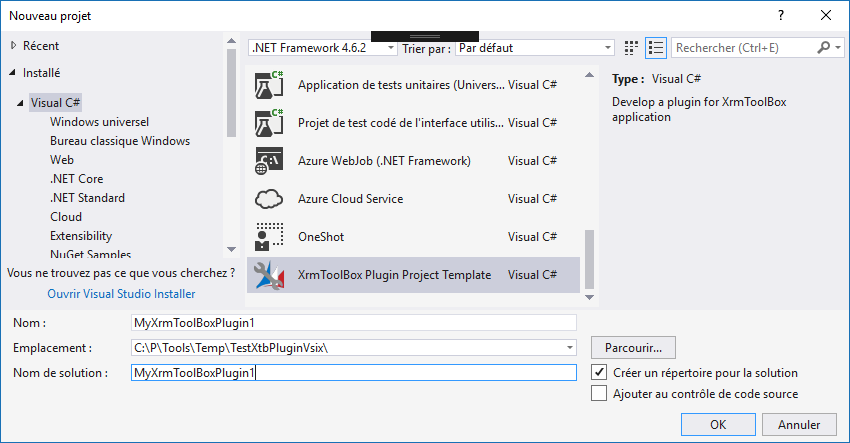Click the search magnifier icon

coord(823,48)
